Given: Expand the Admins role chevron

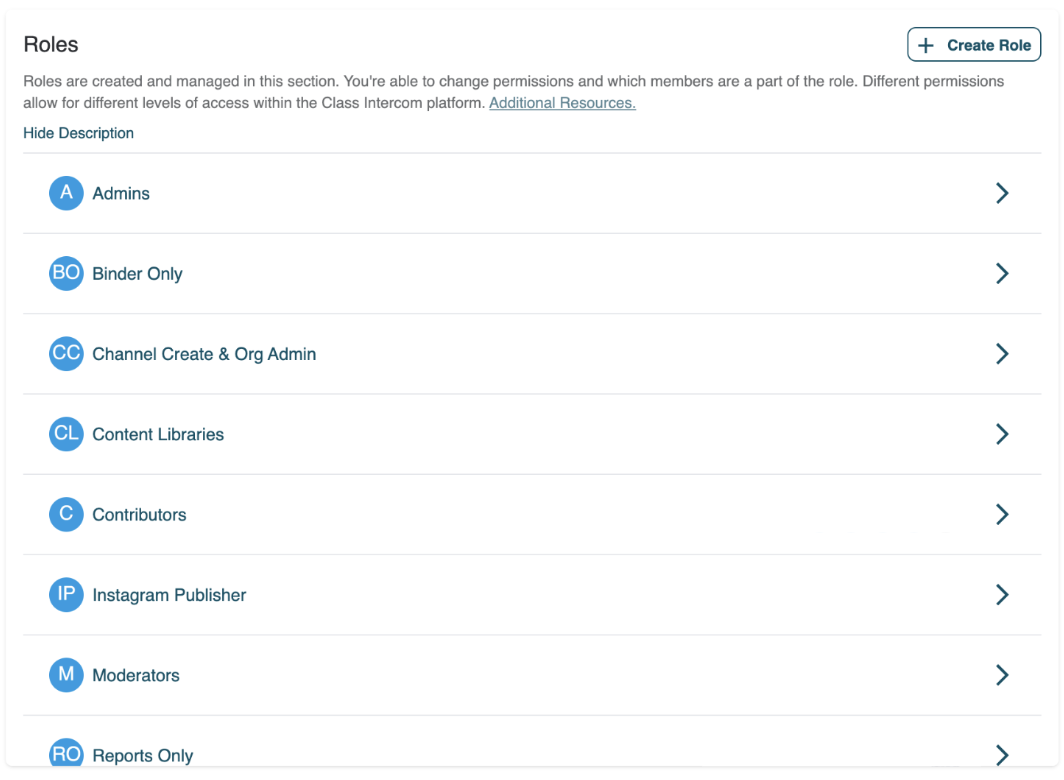Looking at the screenshot, I should [1002, 193].
